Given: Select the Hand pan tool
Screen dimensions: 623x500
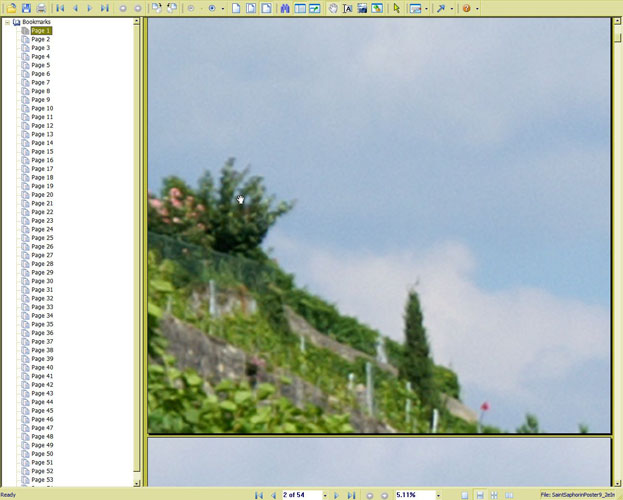Looking at the screenshot, I should click(333, 8).
